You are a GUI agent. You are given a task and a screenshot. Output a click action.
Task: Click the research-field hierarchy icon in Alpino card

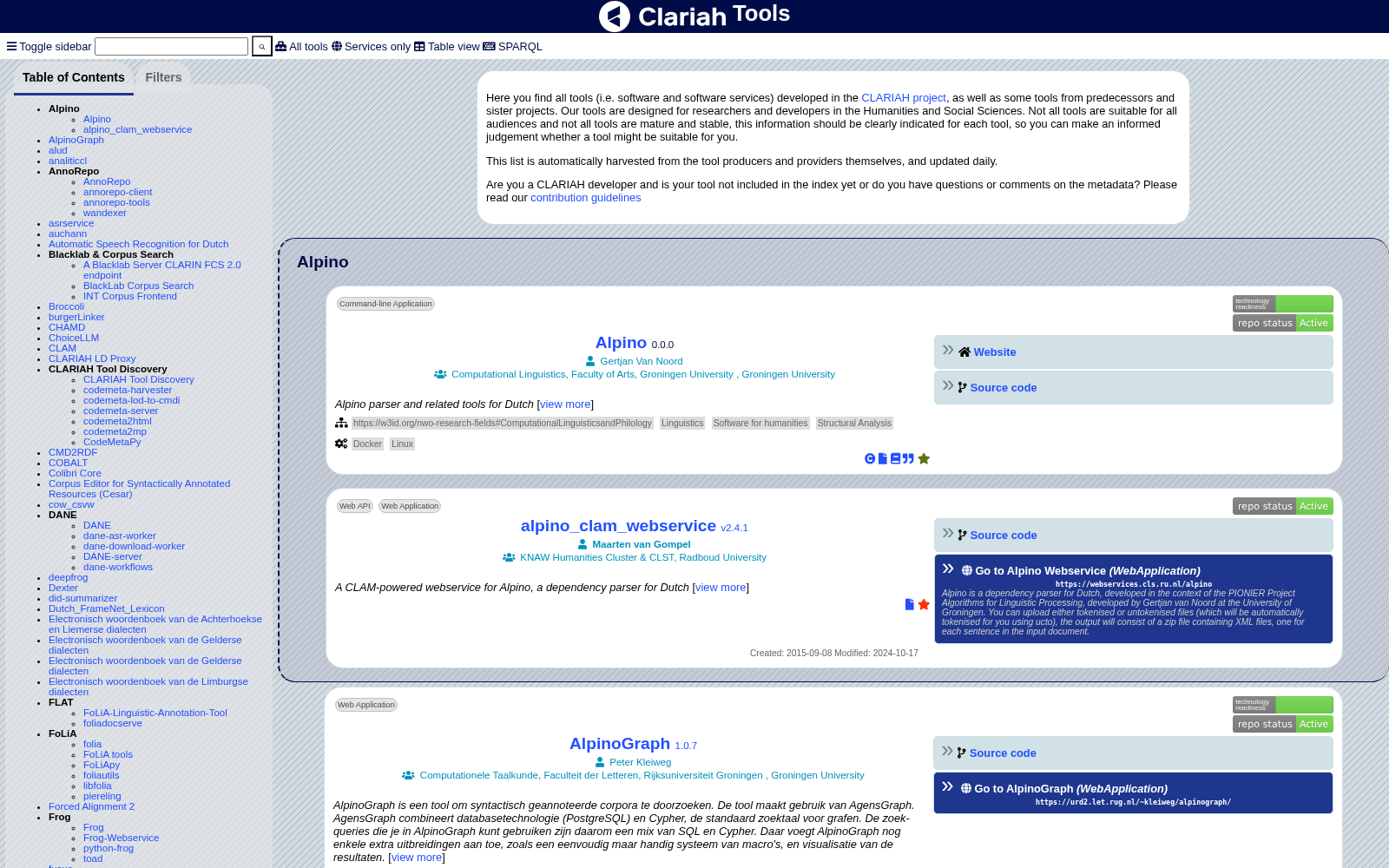tap(341, 423)
